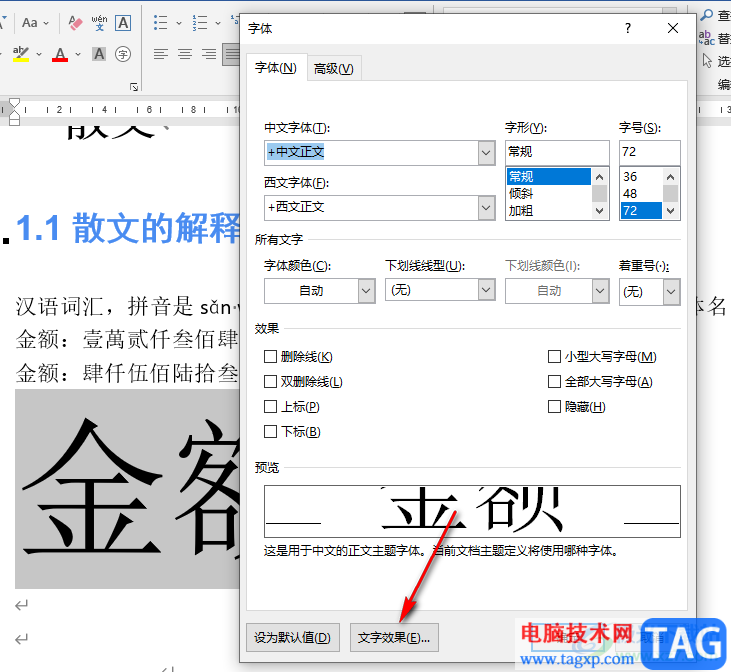Image resolution: width=731 pixels, height=672 pixels.
Task: Click the Align Right icon
Action: tap(209, 54)
